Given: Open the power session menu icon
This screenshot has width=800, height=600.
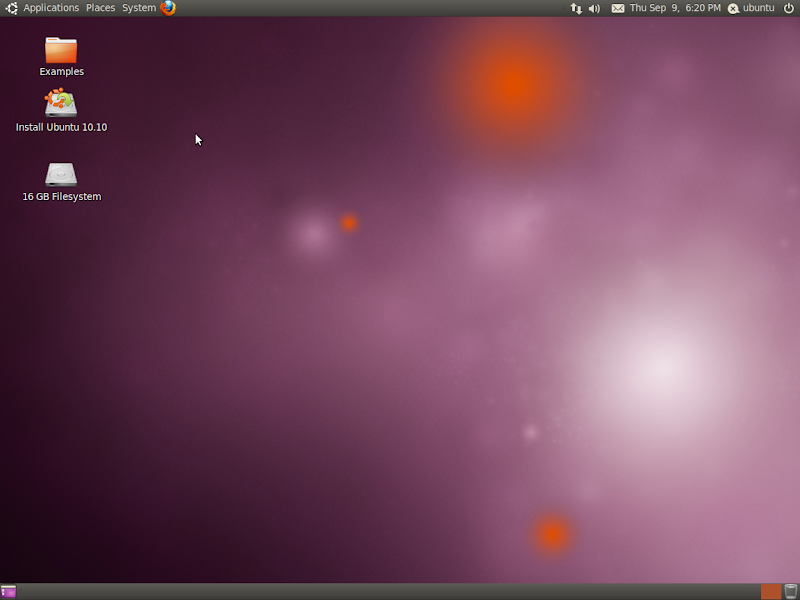Looking at the screenshot, I should pos(789,8).
